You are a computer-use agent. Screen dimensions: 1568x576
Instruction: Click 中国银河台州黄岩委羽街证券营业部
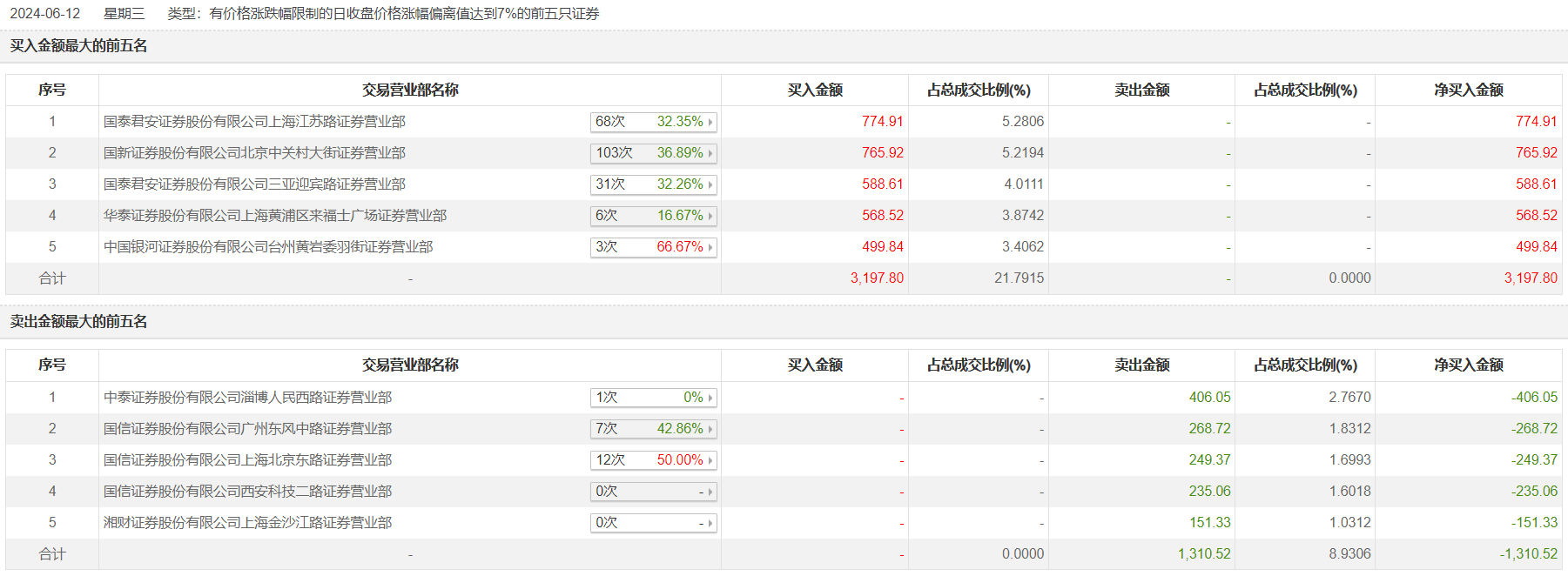coord(268,247)
